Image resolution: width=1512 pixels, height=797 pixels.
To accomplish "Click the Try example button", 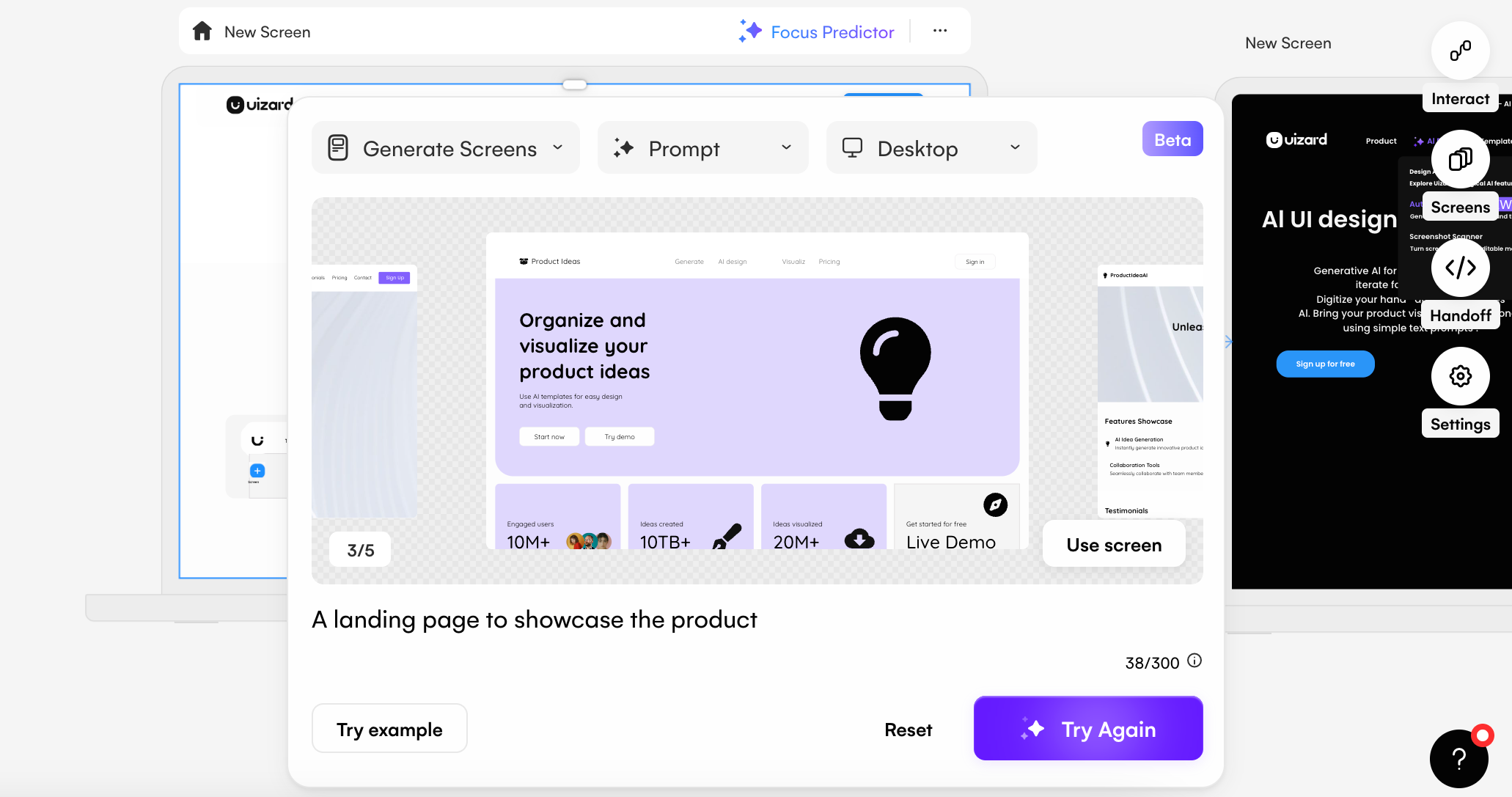I will click(x=389, y=729).
